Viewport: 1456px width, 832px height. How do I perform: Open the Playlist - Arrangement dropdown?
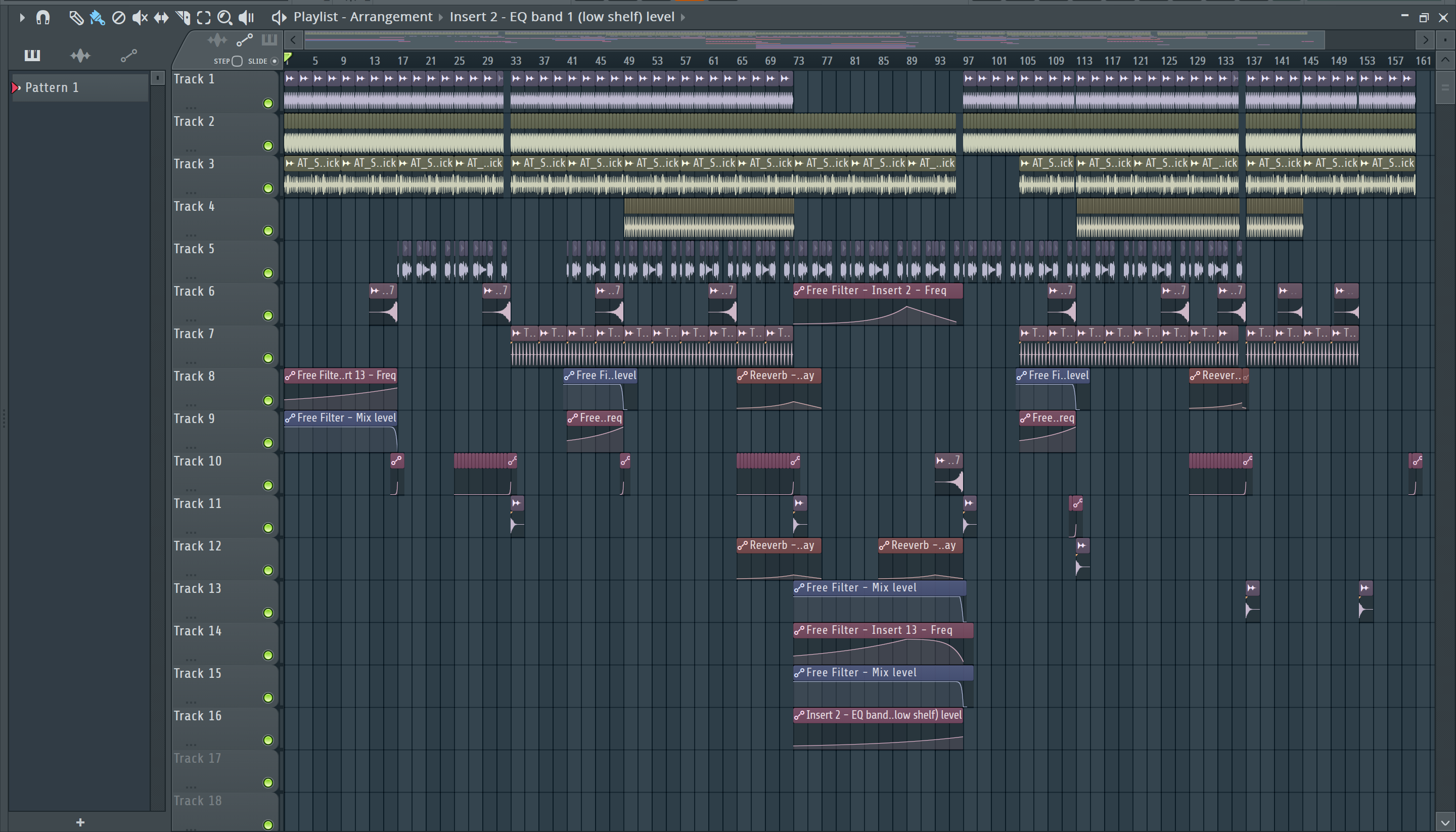click(x=363, y=17)
